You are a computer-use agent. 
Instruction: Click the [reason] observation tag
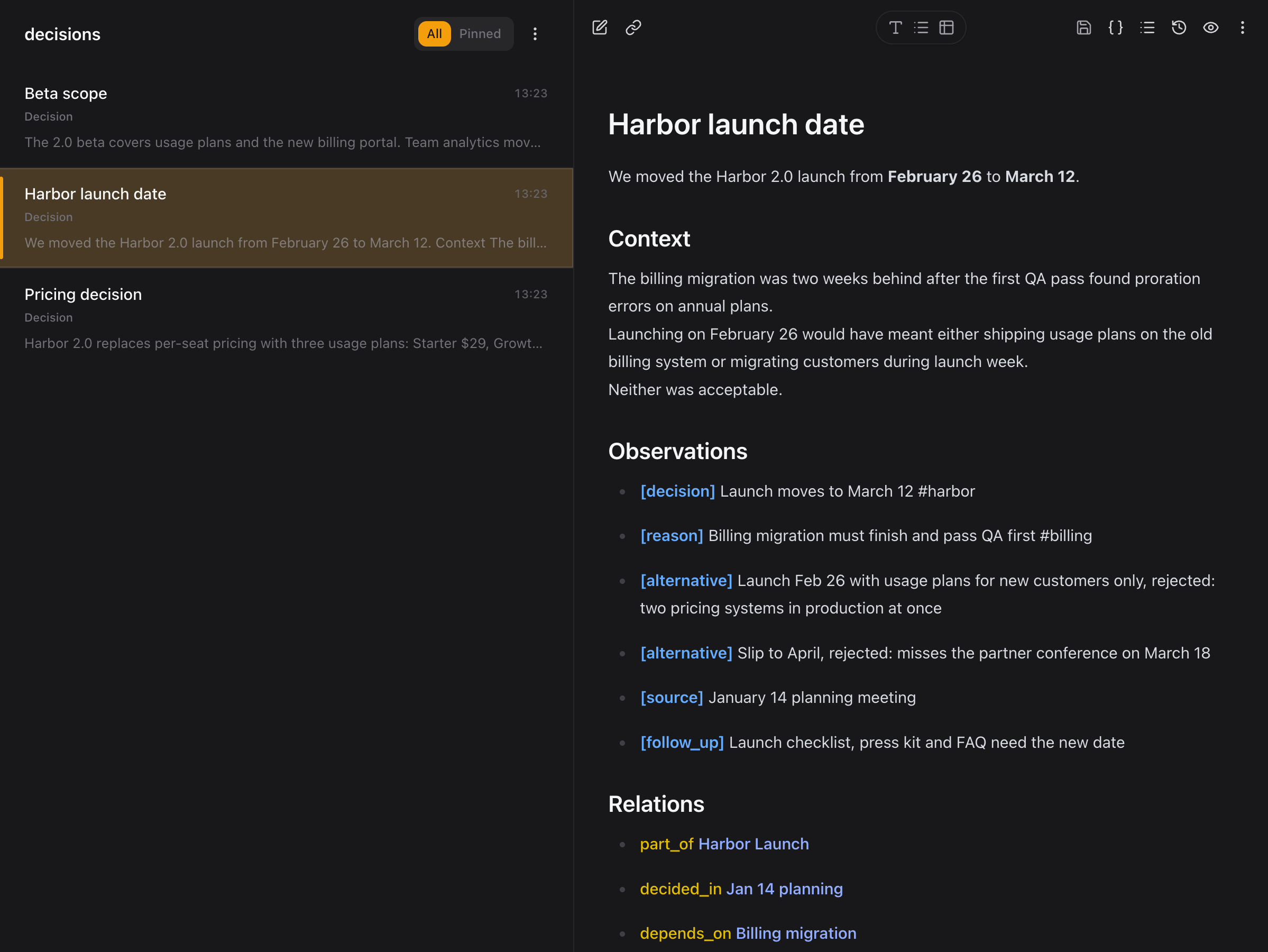coord(671,536)
